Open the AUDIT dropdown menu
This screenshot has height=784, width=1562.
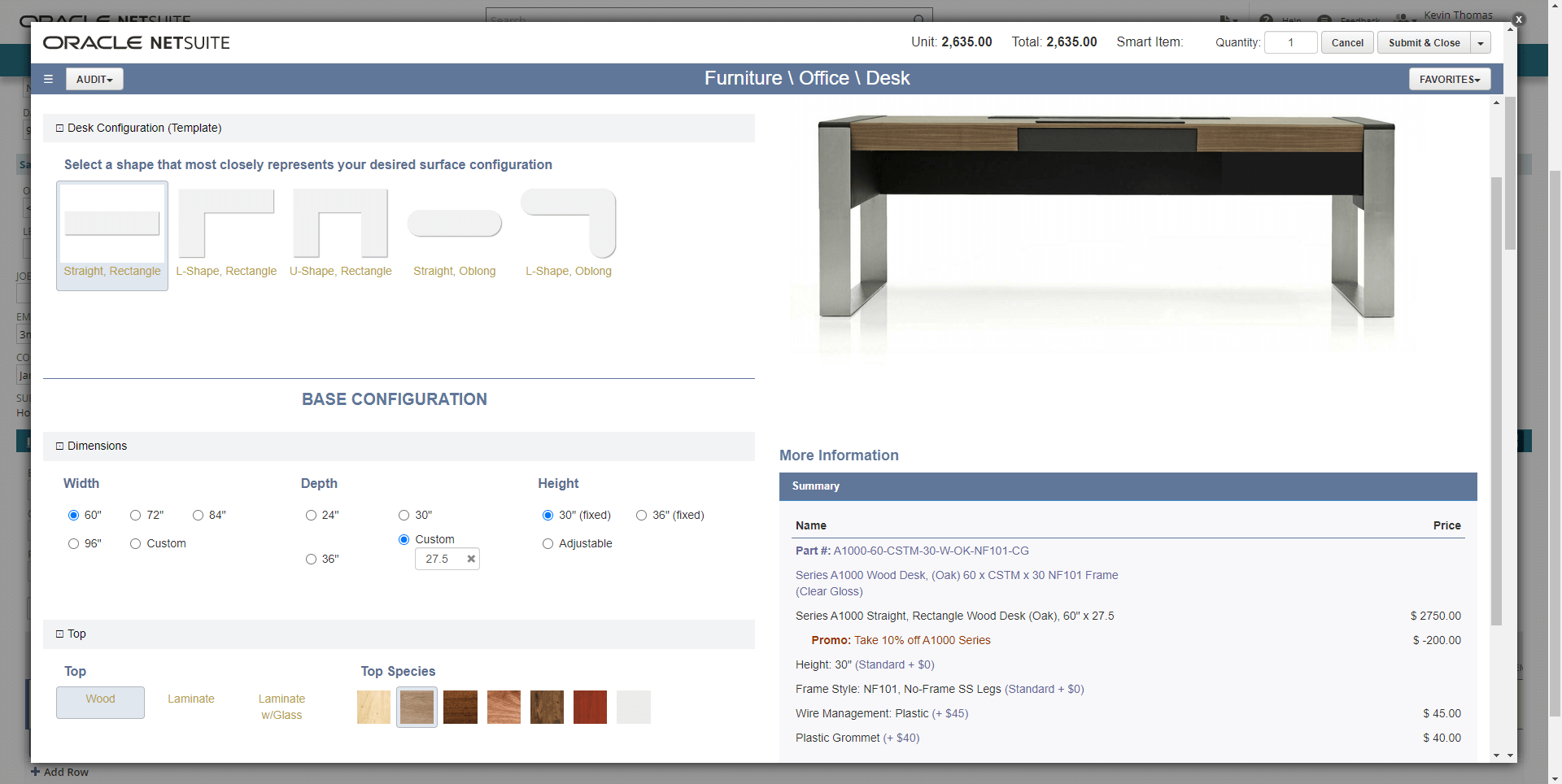tap(94, 79)
